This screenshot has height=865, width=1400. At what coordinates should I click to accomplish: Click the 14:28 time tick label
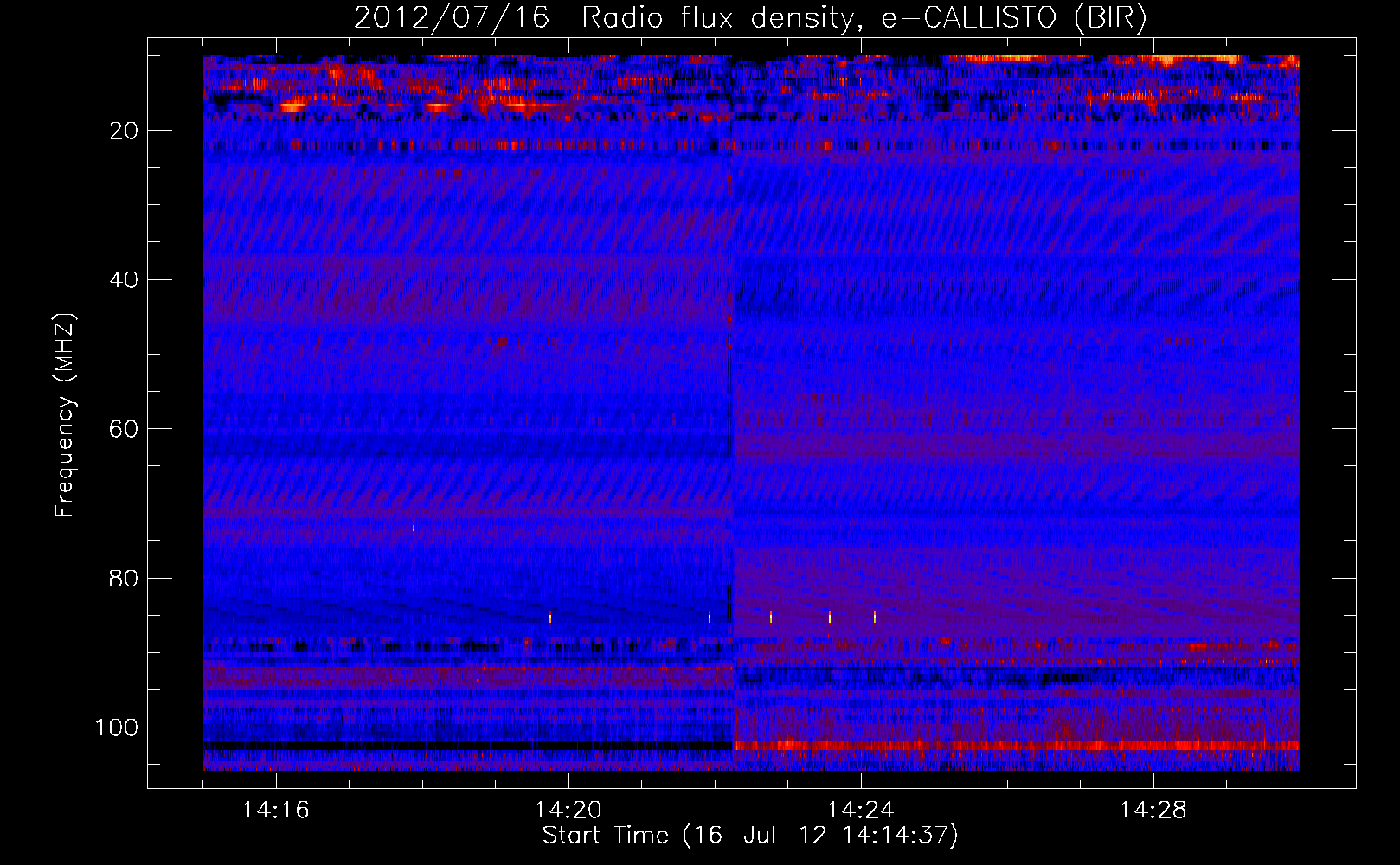tap(1153, 811)
